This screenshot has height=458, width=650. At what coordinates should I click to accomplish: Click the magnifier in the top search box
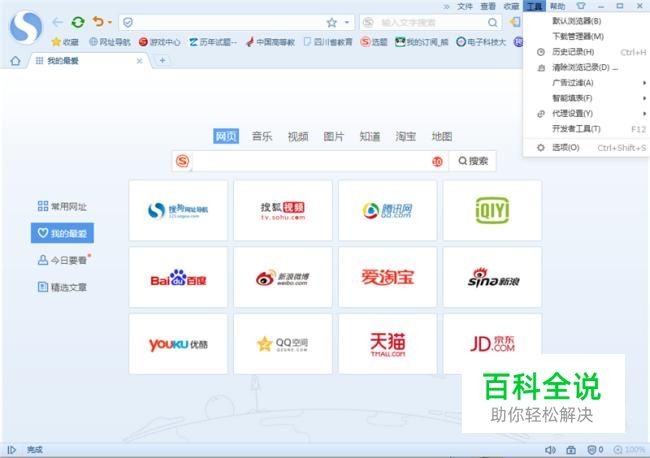point(492,22)
